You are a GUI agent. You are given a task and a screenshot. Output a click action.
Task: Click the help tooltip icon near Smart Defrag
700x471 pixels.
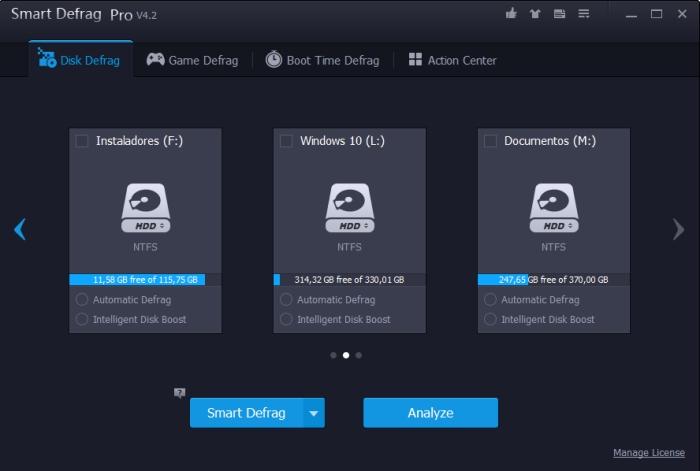[179, 393]
